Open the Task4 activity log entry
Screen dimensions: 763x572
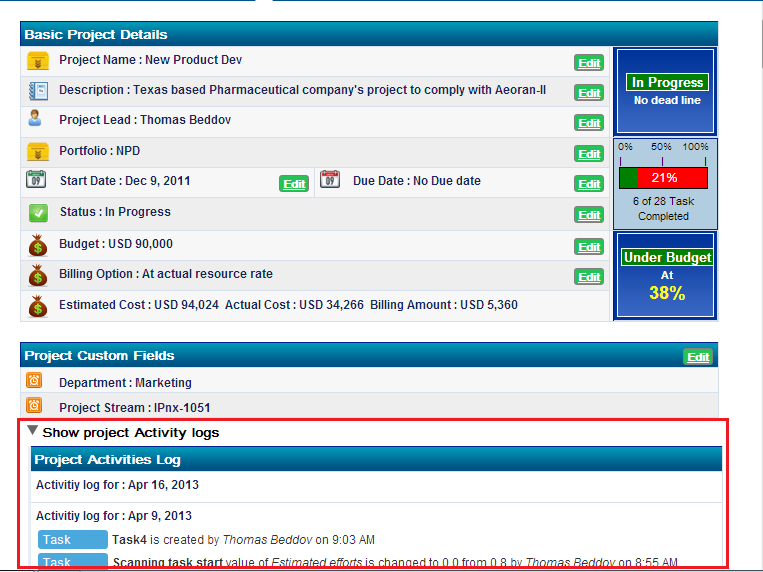coord(129,540)
